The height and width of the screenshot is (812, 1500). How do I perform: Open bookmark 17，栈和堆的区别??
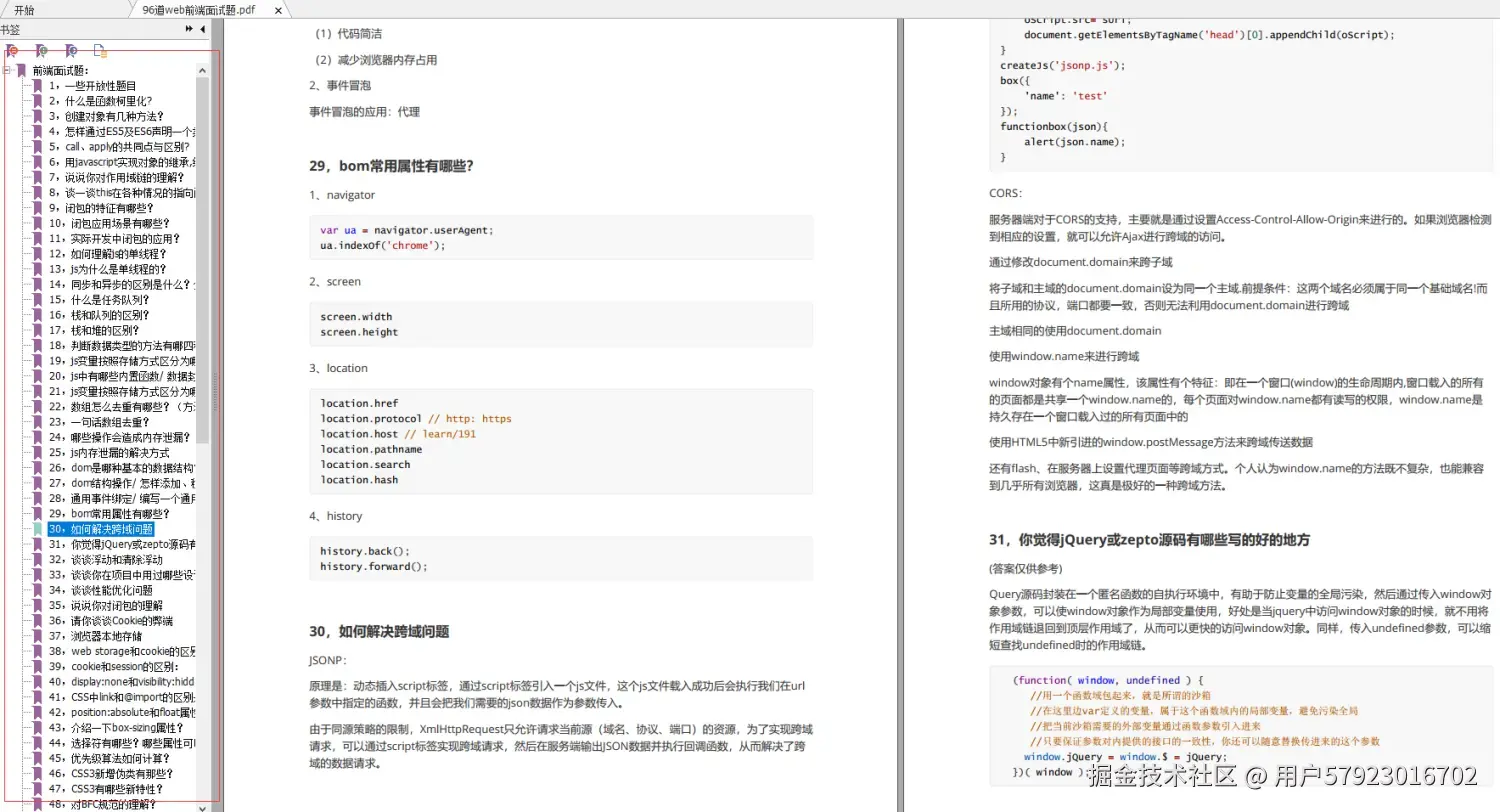click(x=93, y=330)
